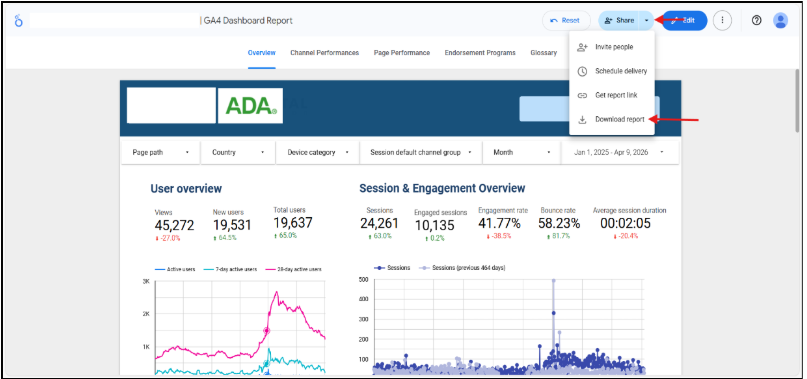The image size is (807, 379).
Task: Click the Active users legend entry
Action: point(175,269)
